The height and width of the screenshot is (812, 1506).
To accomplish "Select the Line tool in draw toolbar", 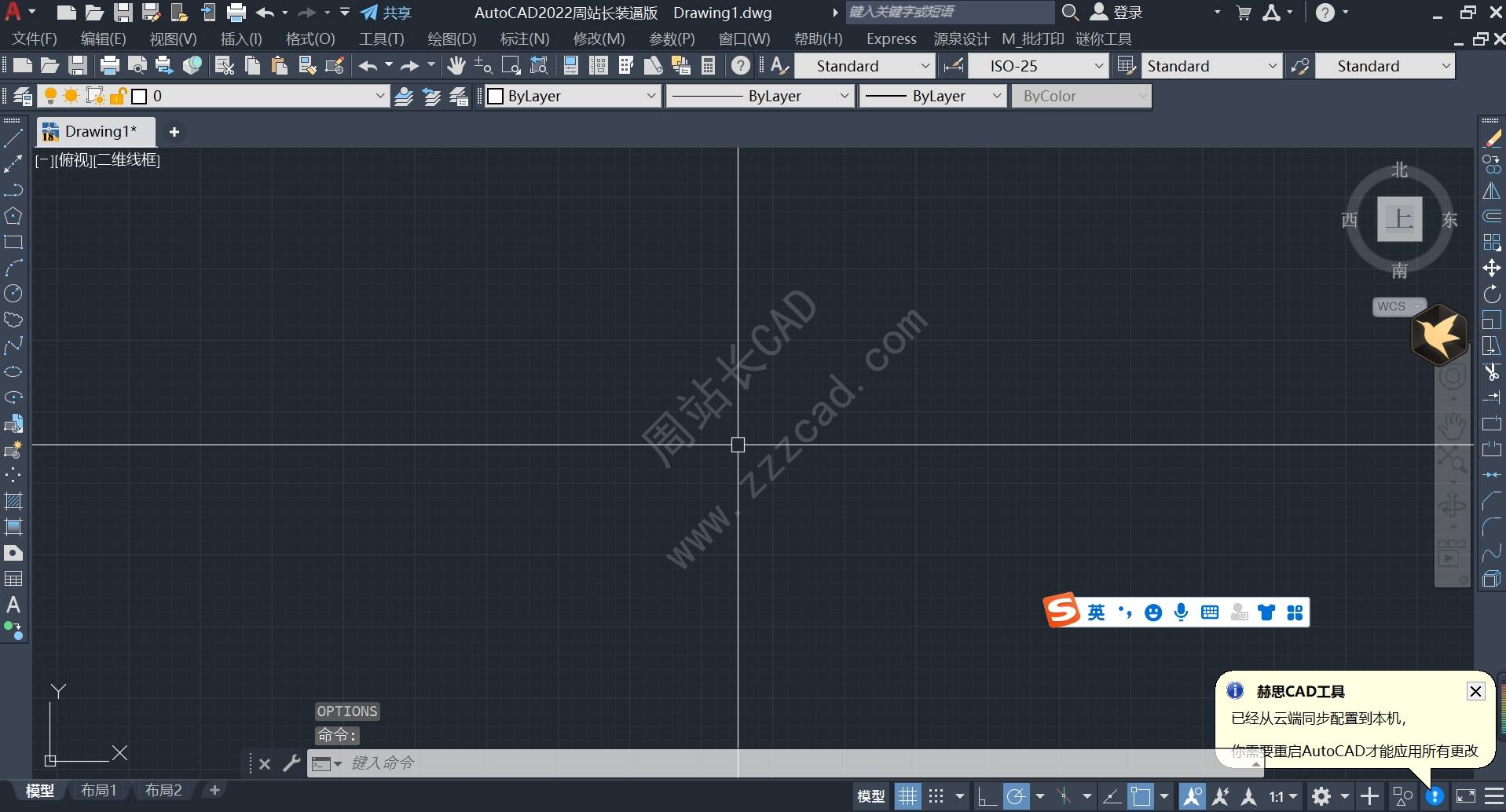I will [13, 139].
